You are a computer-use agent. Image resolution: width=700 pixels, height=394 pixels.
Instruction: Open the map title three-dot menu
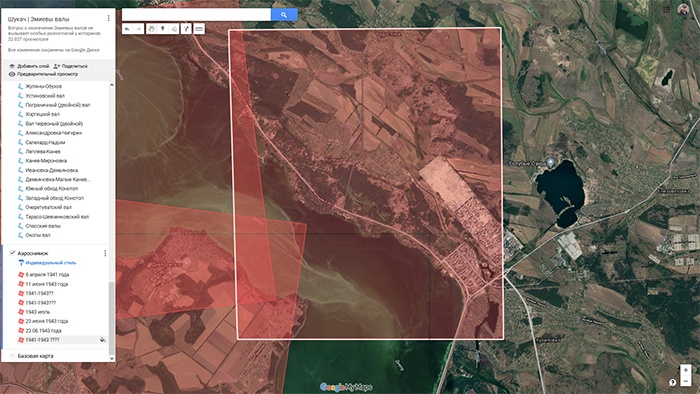(108, 18)
